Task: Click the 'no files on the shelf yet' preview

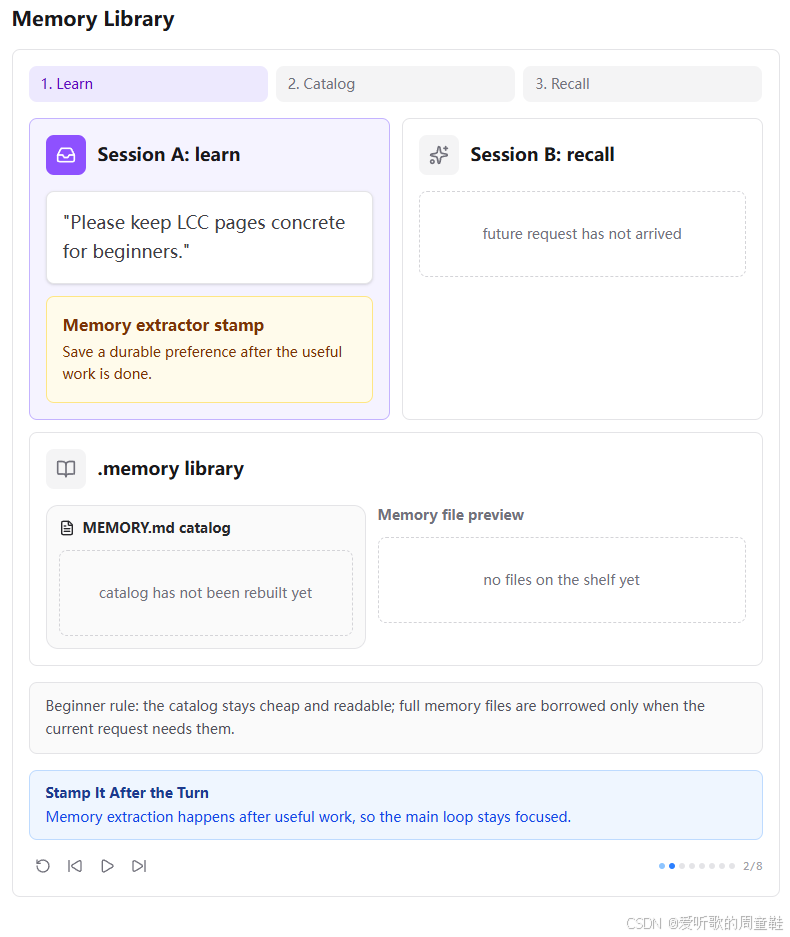Action: pyautogui.click(x=562, y=580)
